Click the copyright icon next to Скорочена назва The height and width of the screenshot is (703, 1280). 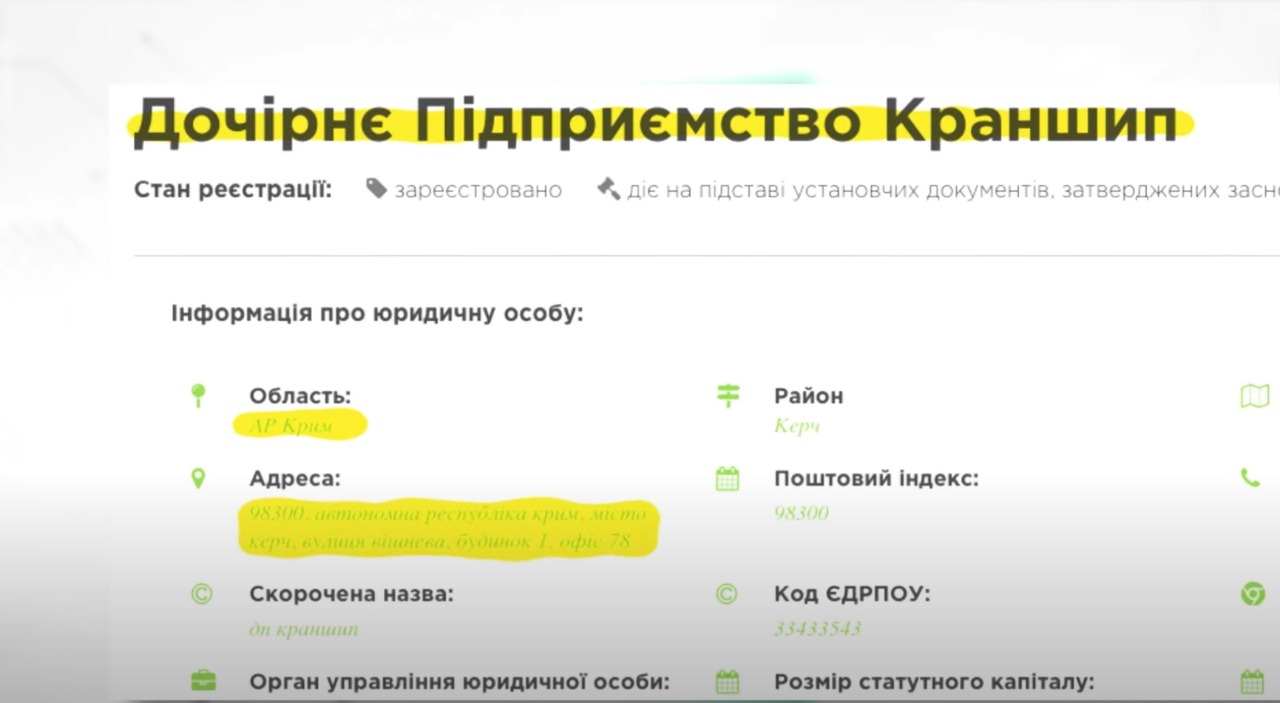point(201,595)
